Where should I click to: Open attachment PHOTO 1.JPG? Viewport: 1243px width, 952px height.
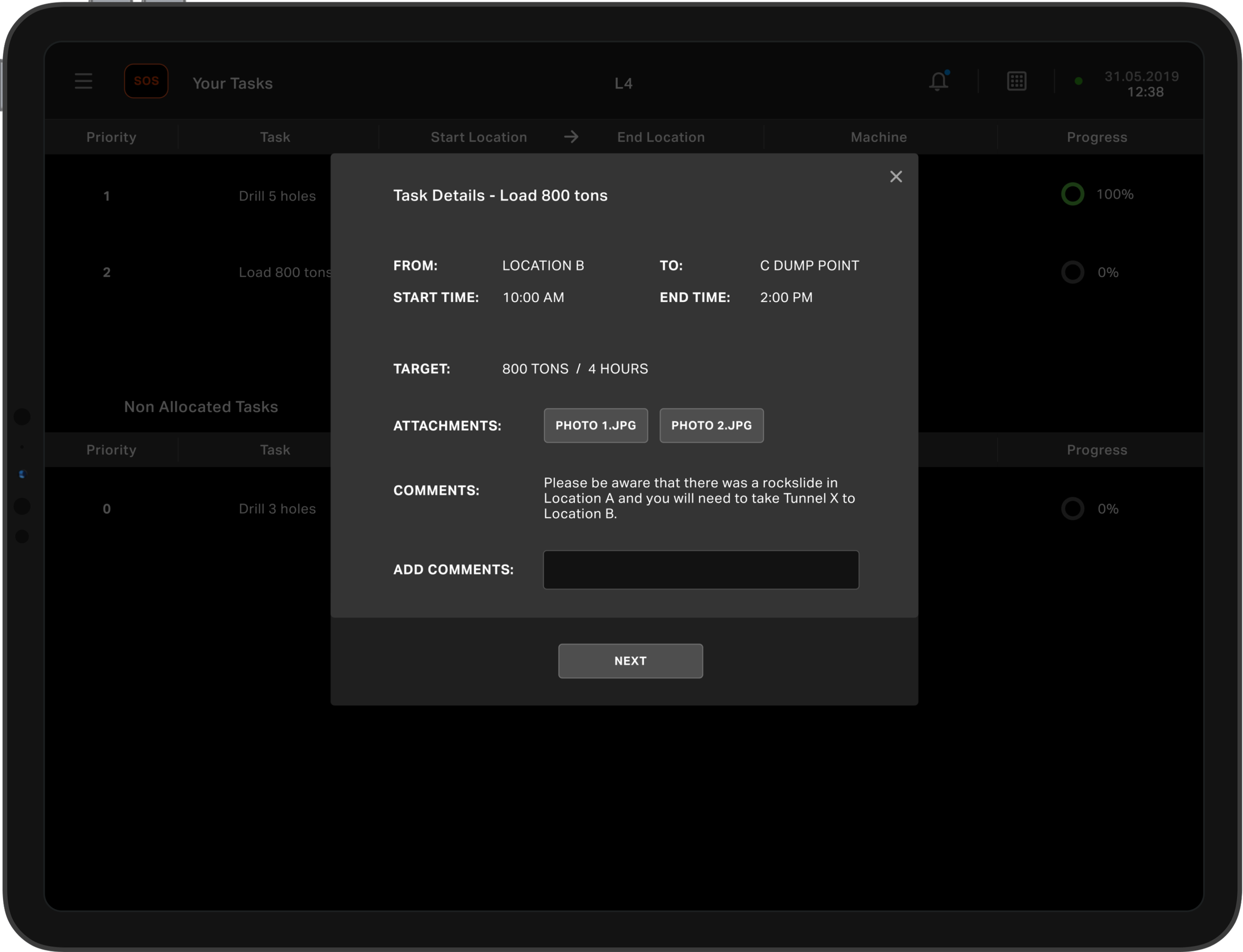point(595,426)
